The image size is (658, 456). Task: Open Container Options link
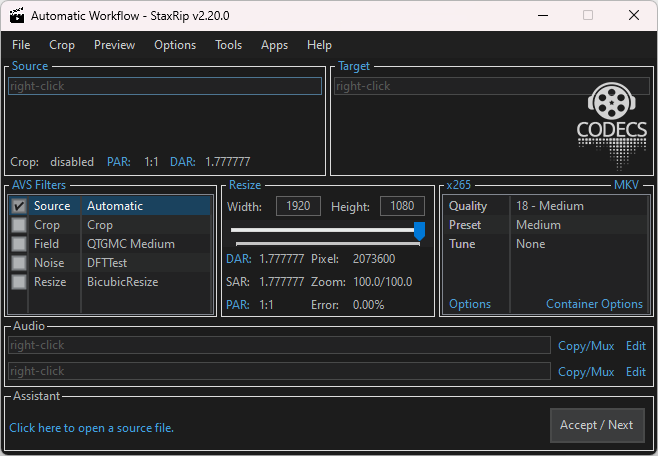click(594, 304)
